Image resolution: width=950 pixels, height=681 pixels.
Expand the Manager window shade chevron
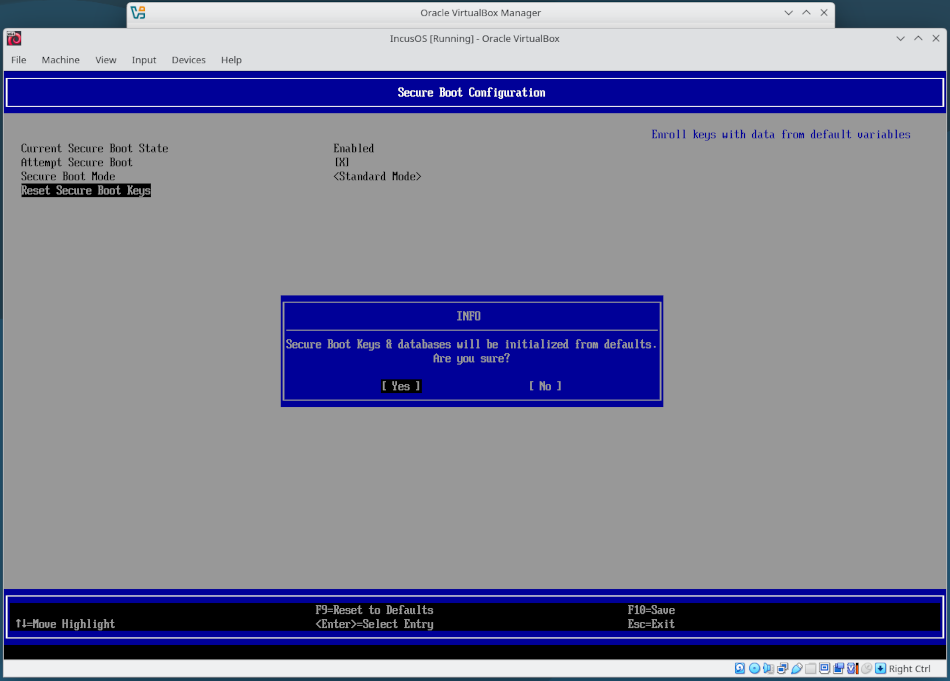(788, 13)
